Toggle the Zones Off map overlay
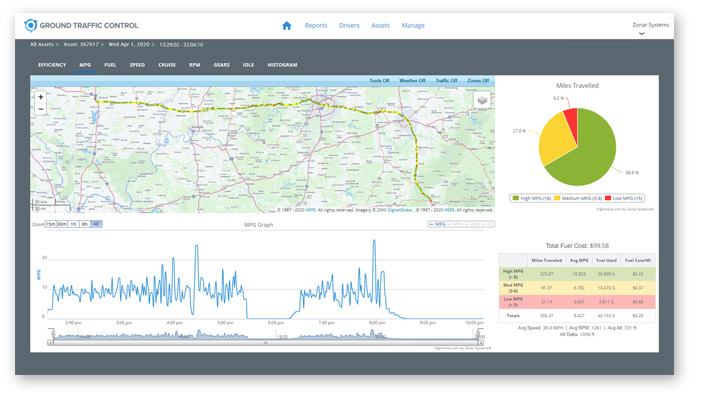The height and width of the screenshot is (400, 720). pyautogui.click(x=478, y=81)
